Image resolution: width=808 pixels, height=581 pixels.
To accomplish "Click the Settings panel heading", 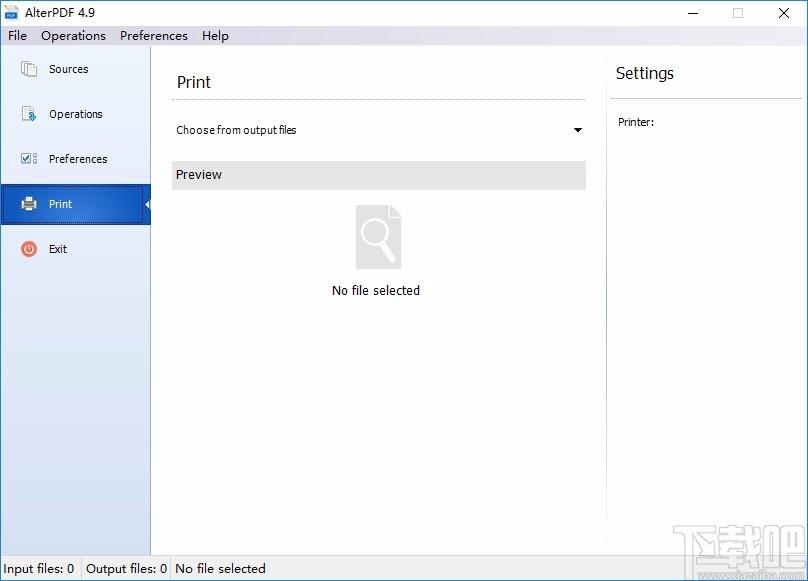I will point(645,73).
